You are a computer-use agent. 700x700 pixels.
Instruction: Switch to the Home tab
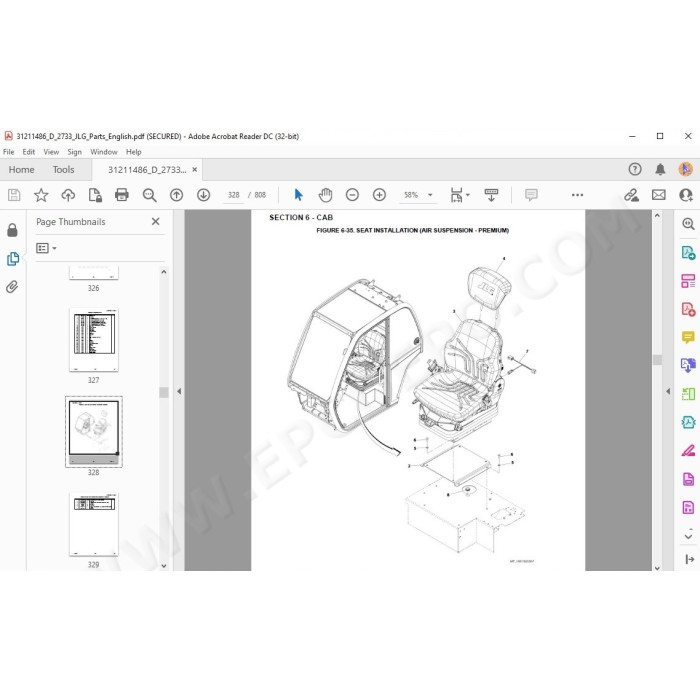pyautogui.click(x=21, y=170)
